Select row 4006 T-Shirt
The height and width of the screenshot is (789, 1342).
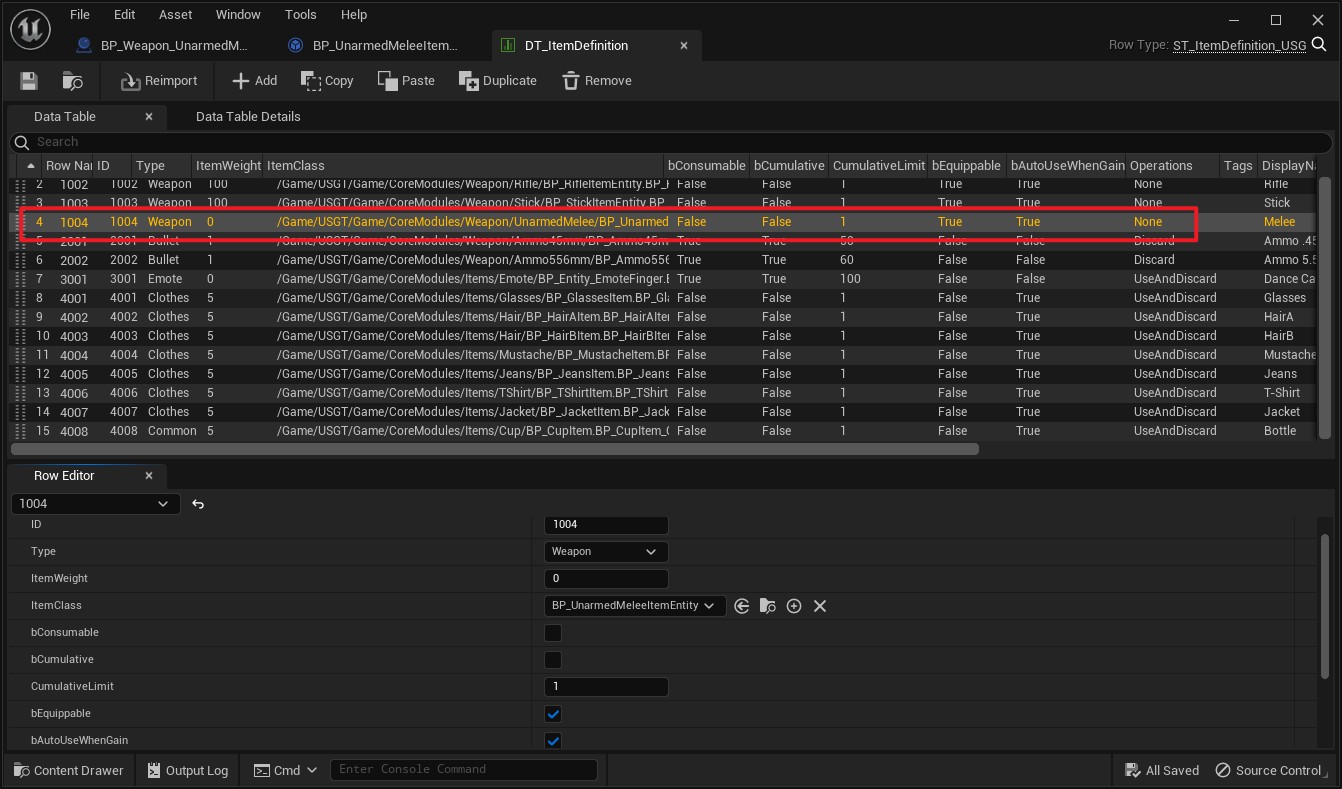point(664,393)
